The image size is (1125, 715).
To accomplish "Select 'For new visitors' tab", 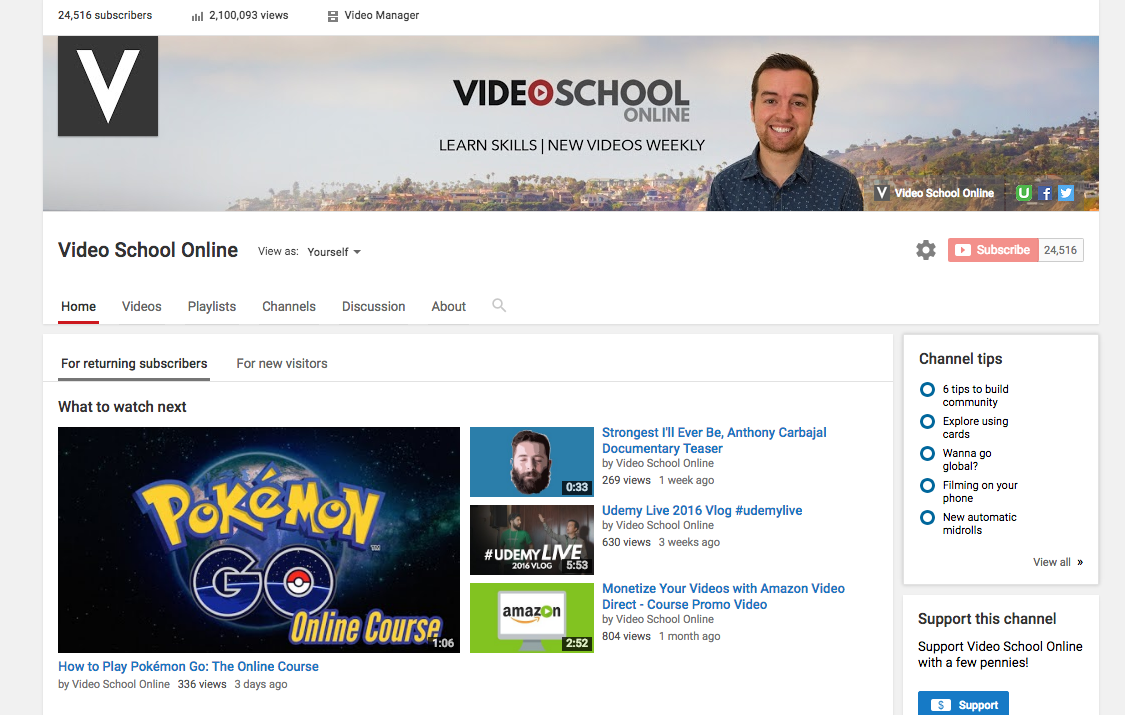I will click(282, 364).
